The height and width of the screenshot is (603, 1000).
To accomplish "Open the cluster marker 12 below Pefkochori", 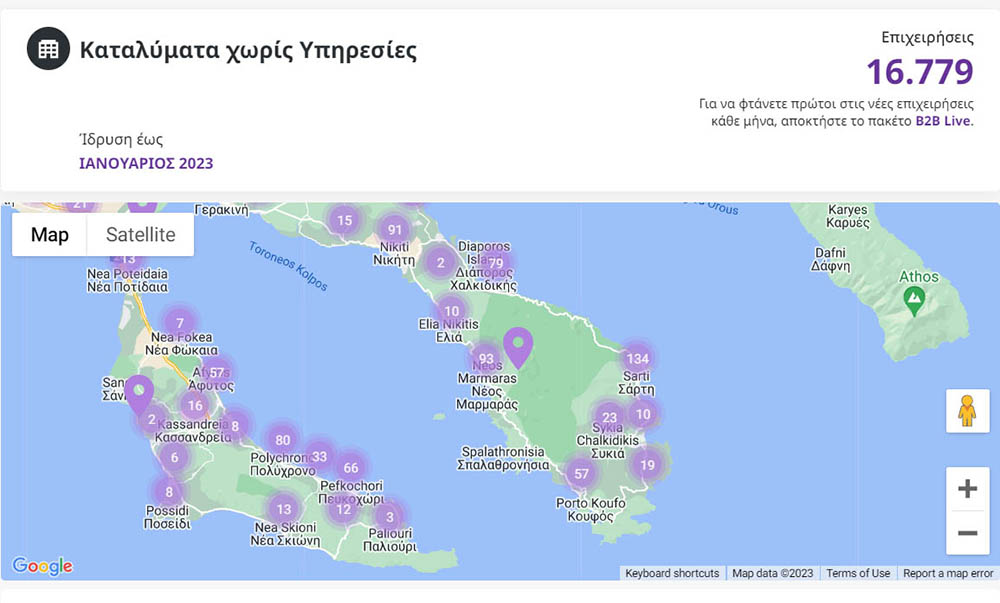I will (x=344, y=509).
